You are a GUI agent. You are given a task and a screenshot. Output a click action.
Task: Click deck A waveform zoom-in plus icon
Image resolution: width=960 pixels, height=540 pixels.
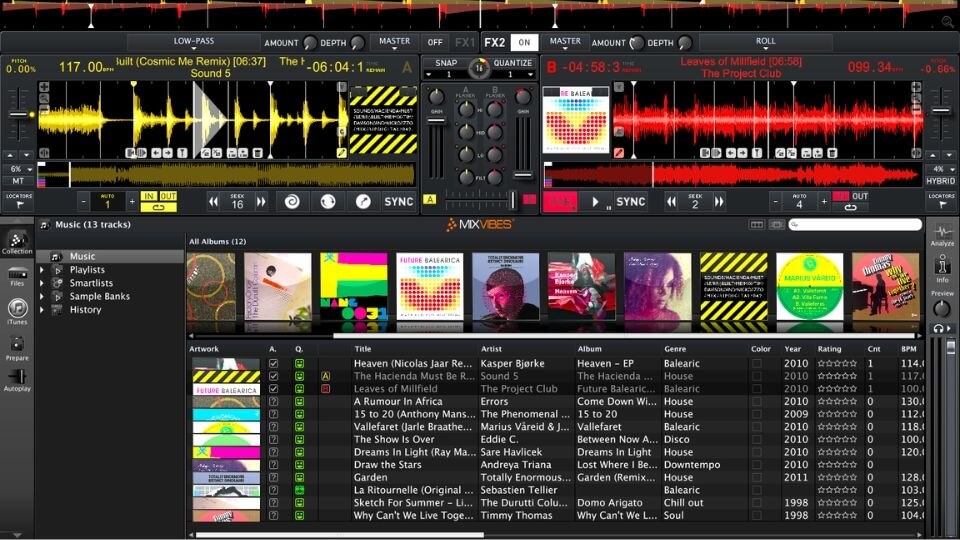44,88
